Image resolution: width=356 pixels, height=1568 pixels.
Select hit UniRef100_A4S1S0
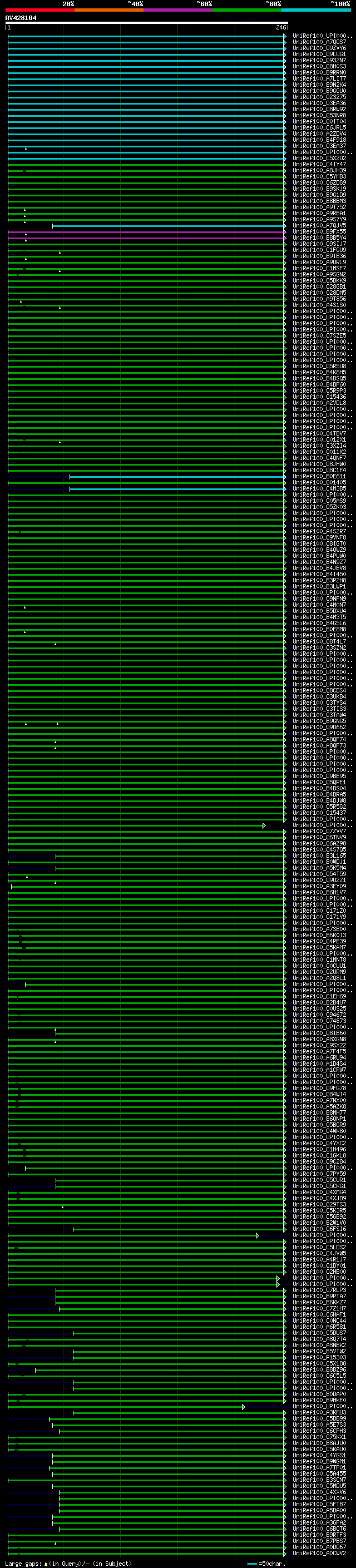pyautogui.click(x=319, y=305)
